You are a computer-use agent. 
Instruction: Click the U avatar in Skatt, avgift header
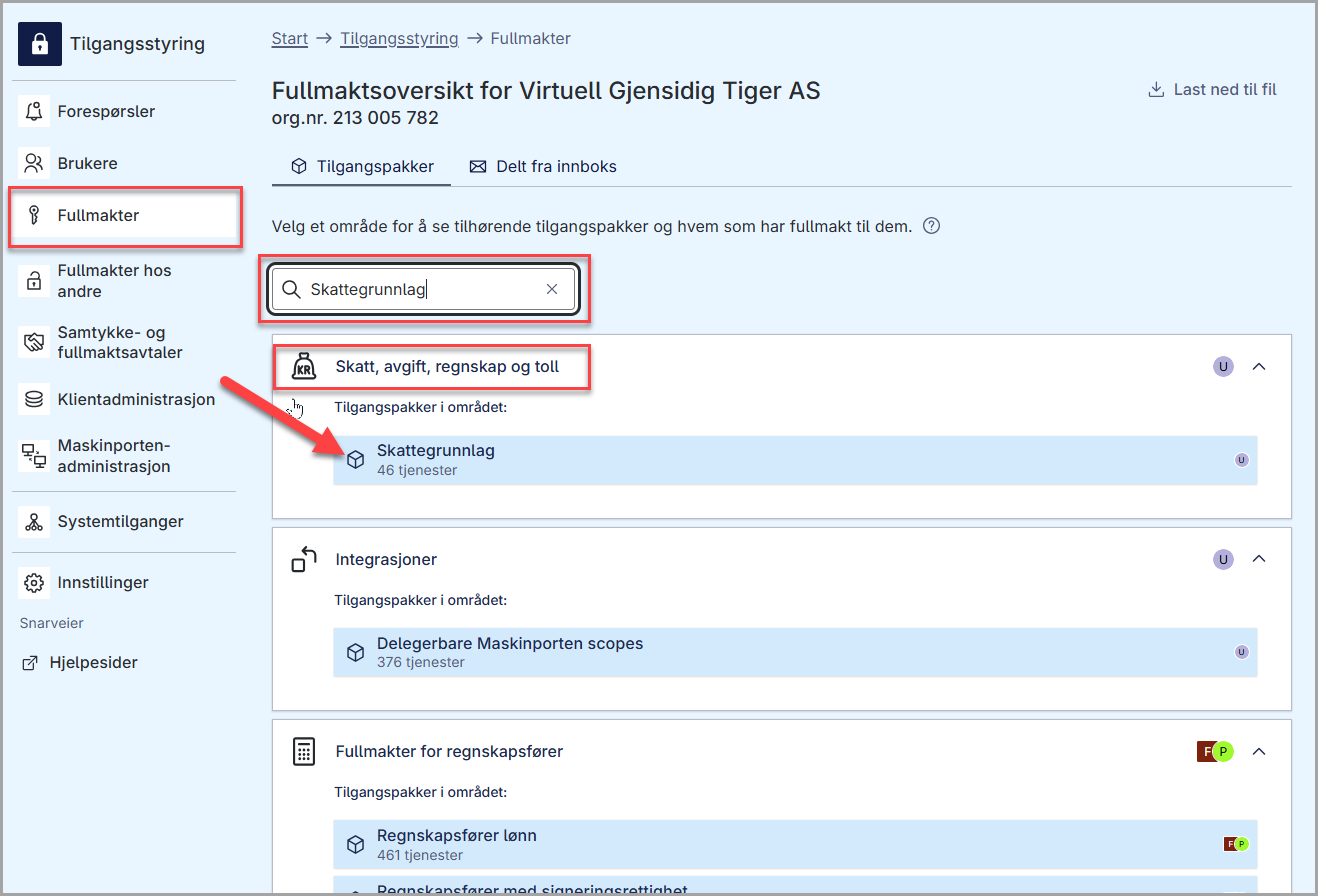[1223, 366]
